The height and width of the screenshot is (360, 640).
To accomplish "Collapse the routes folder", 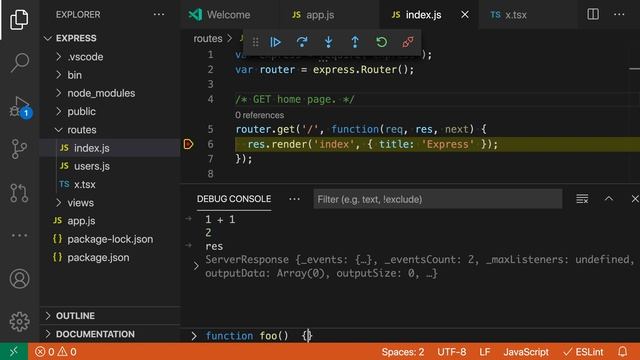I will [110, 130].
